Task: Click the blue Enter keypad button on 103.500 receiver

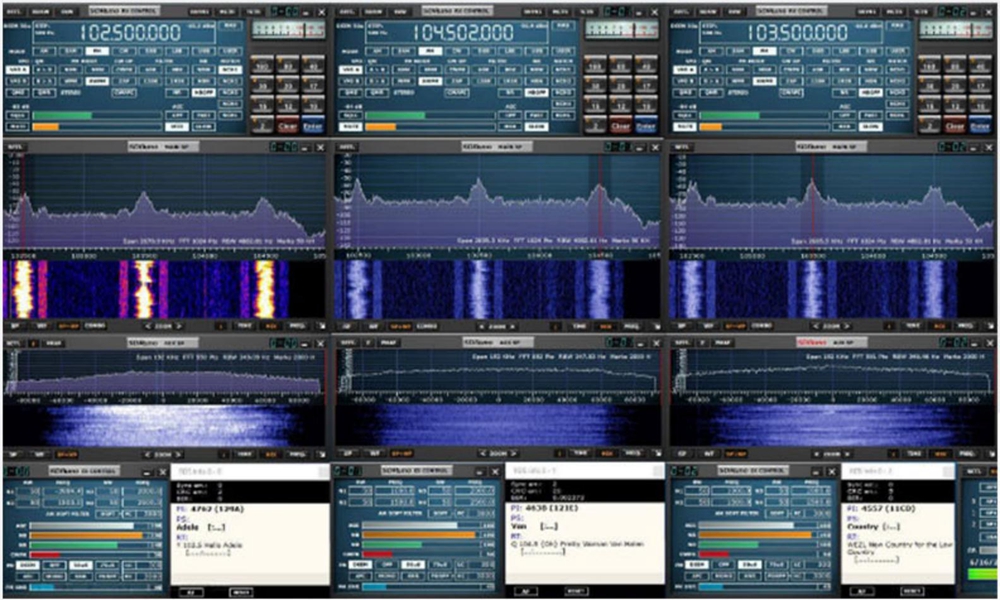Action: pos(980,126)
